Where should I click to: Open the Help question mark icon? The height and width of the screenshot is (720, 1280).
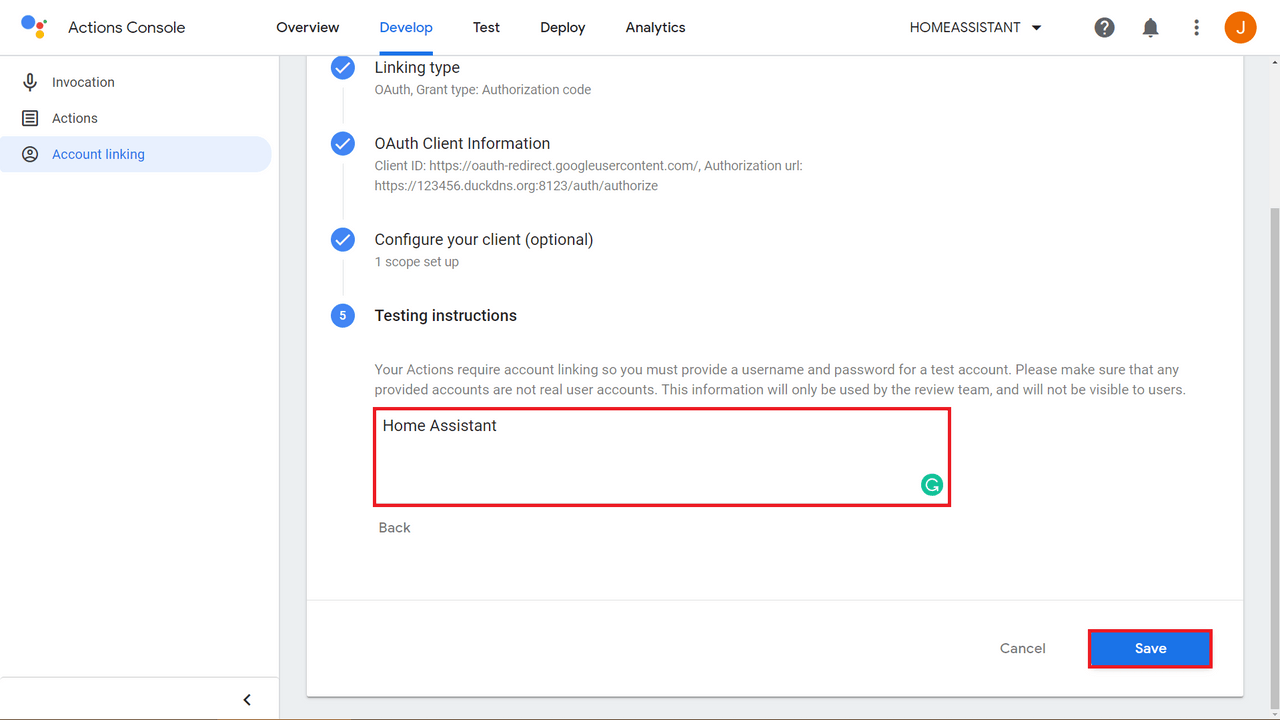point(1104,28)
